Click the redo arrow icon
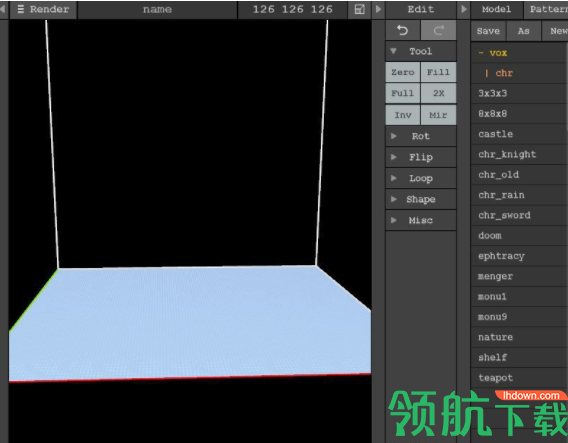The image size is (568, 443). coord(439,30)
